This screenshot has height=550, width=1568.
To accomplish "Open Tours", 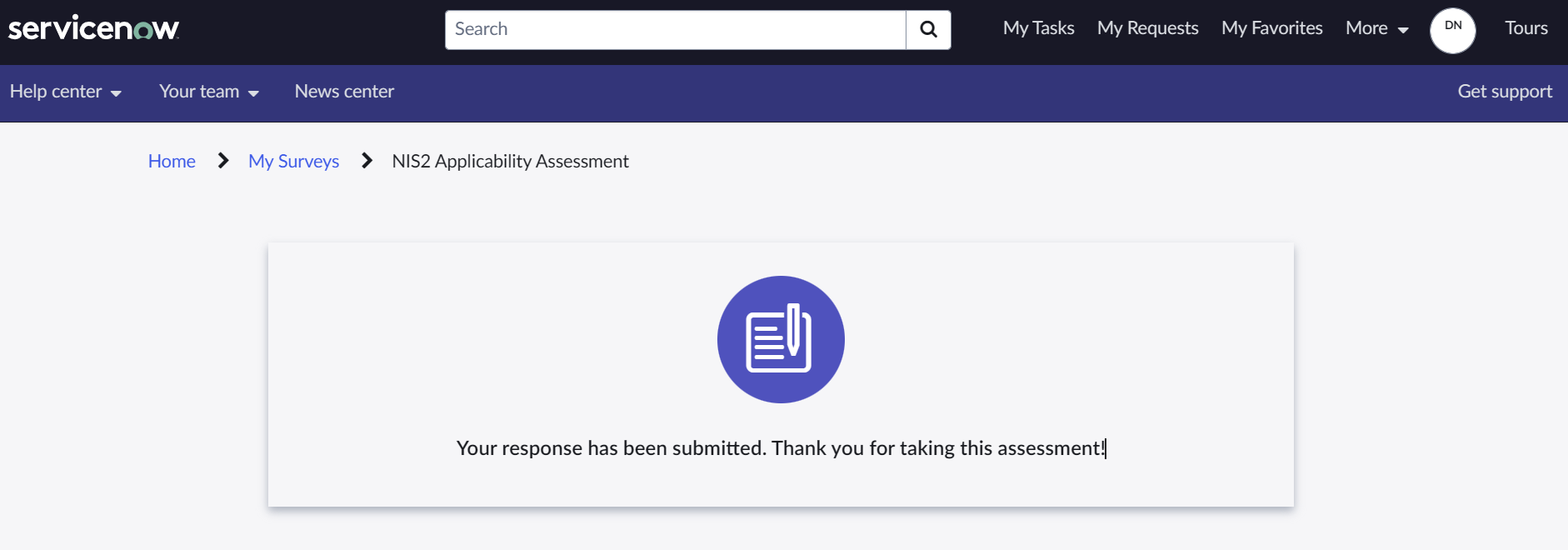I will tap(1526, 28).
